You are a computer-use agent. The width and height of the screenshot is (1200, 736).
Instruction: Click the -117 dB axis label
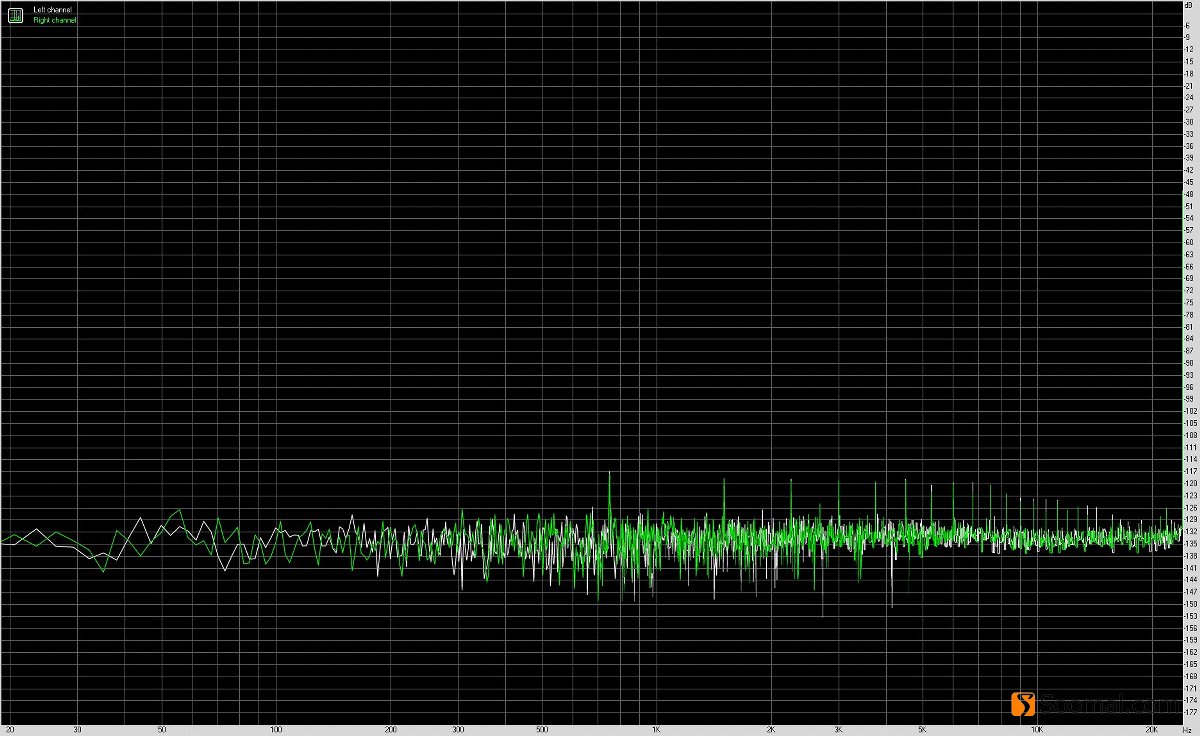tap(1190, 471)
